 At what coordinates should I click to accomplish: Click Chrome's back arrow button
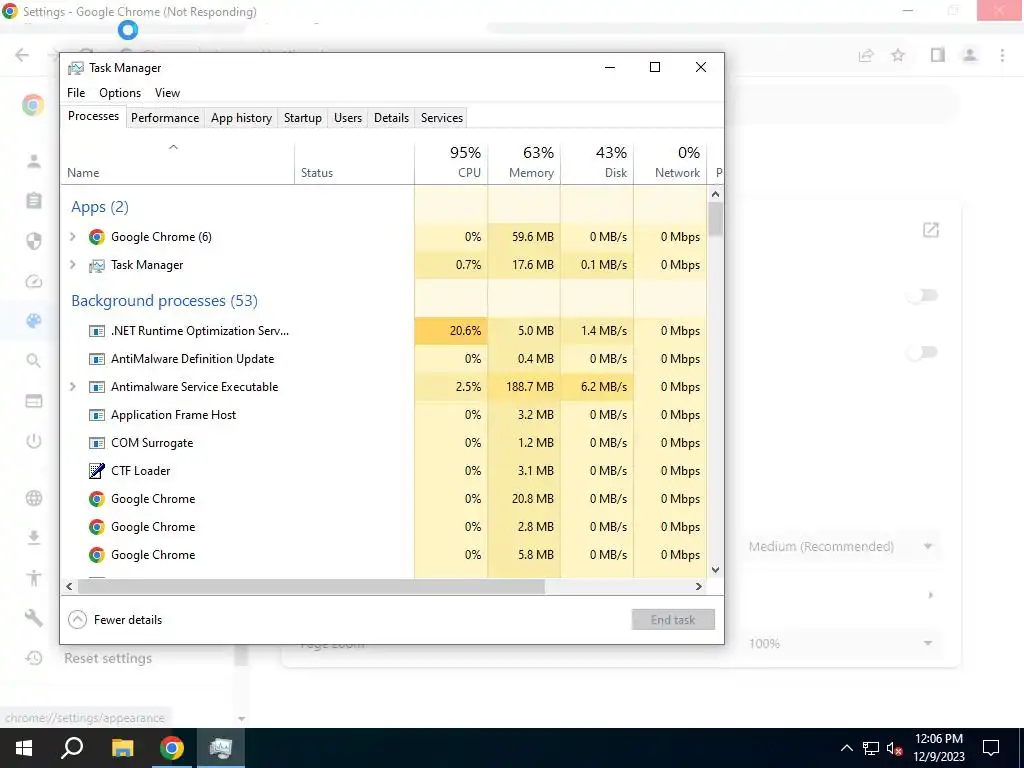pyautogui.click(x=22, y=55)
